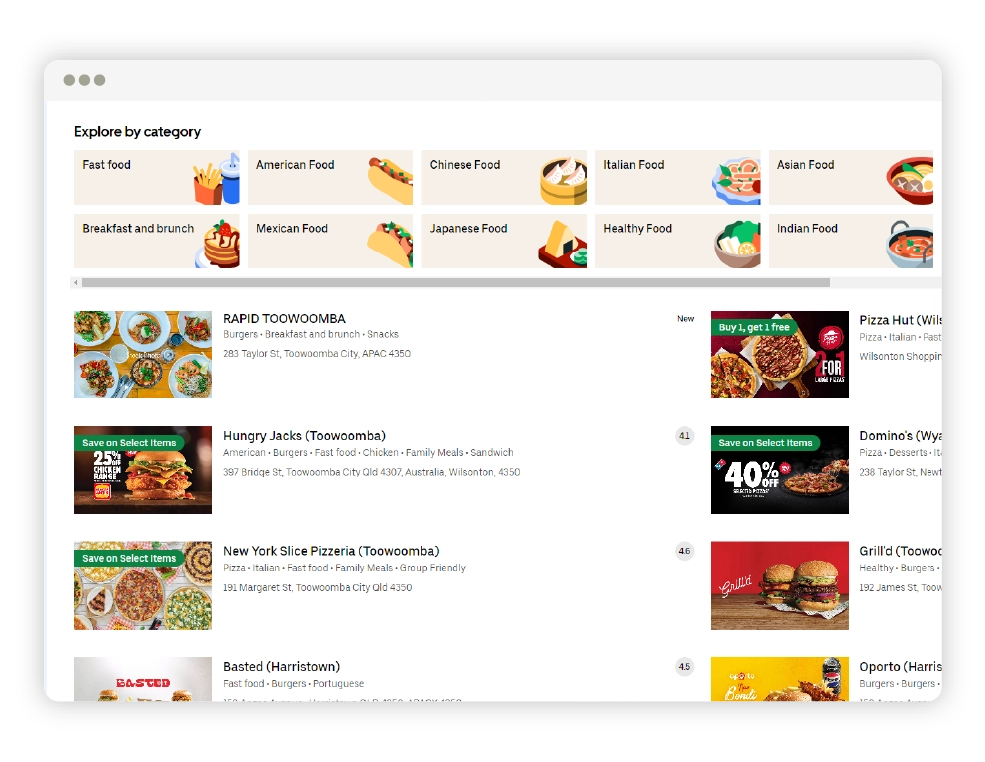
Task: Open the Healthy Food salad tile
Action: point(678,241)
